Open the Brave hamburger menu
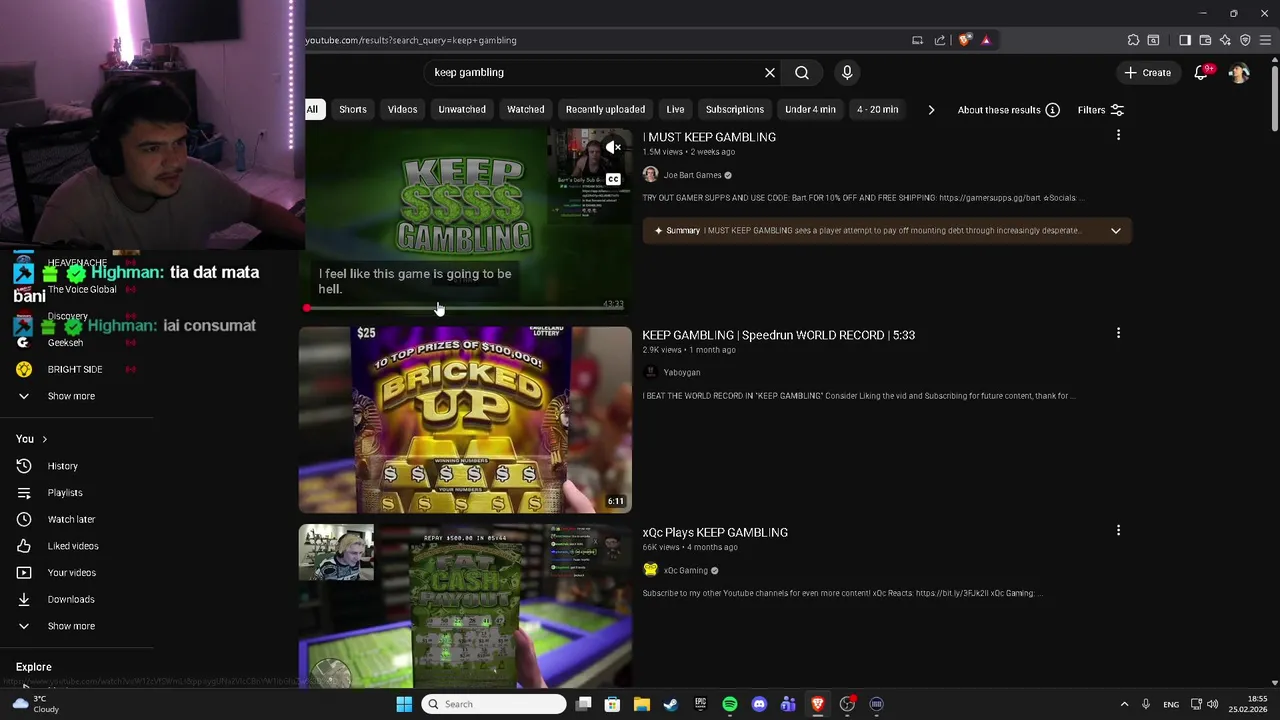Viewport: 1280px width, 720px height. [x=1265, y=40]
